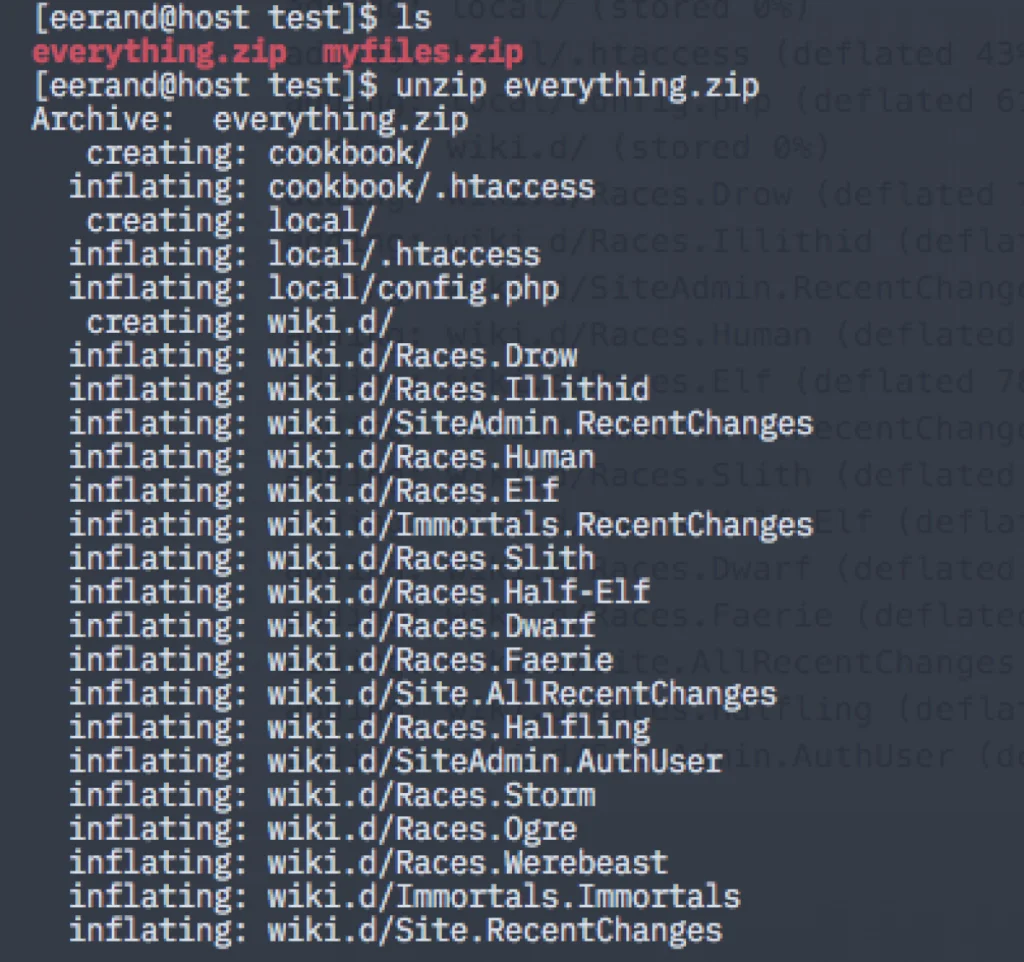
Task: Click the wiki.d/Immortals.RecentChanges path
Action: (x=541, y=524)
